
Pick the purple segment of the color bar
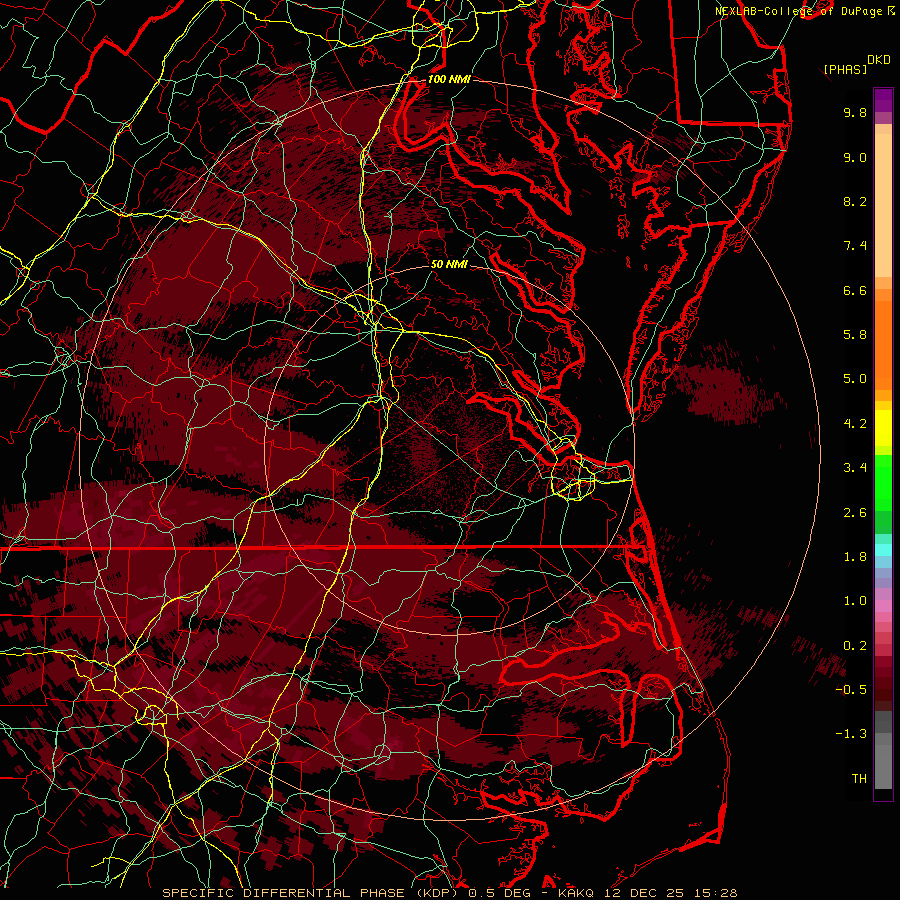(883, 100)
